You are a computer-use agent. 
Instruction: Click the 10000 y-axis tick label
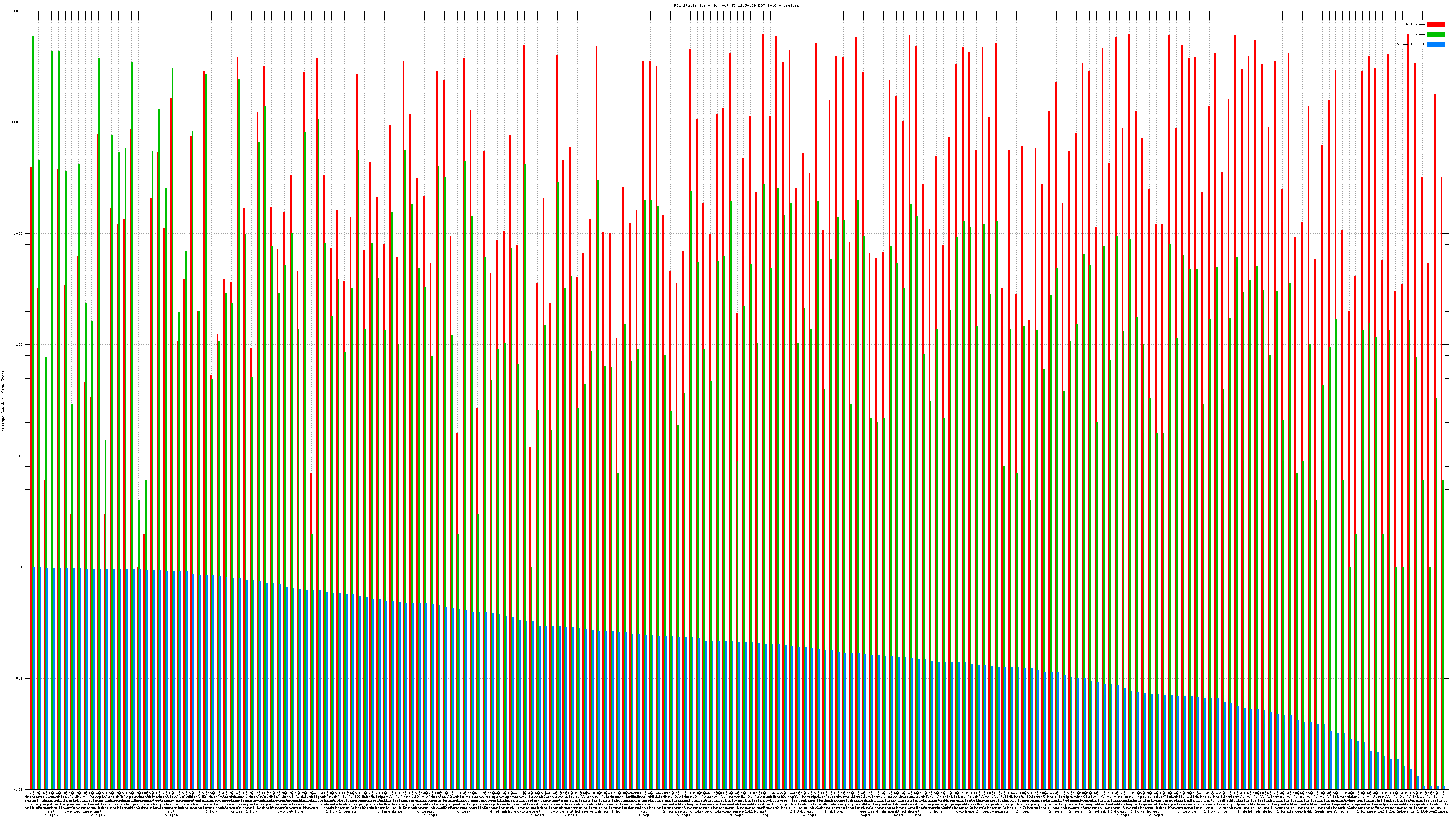(18, 123)
